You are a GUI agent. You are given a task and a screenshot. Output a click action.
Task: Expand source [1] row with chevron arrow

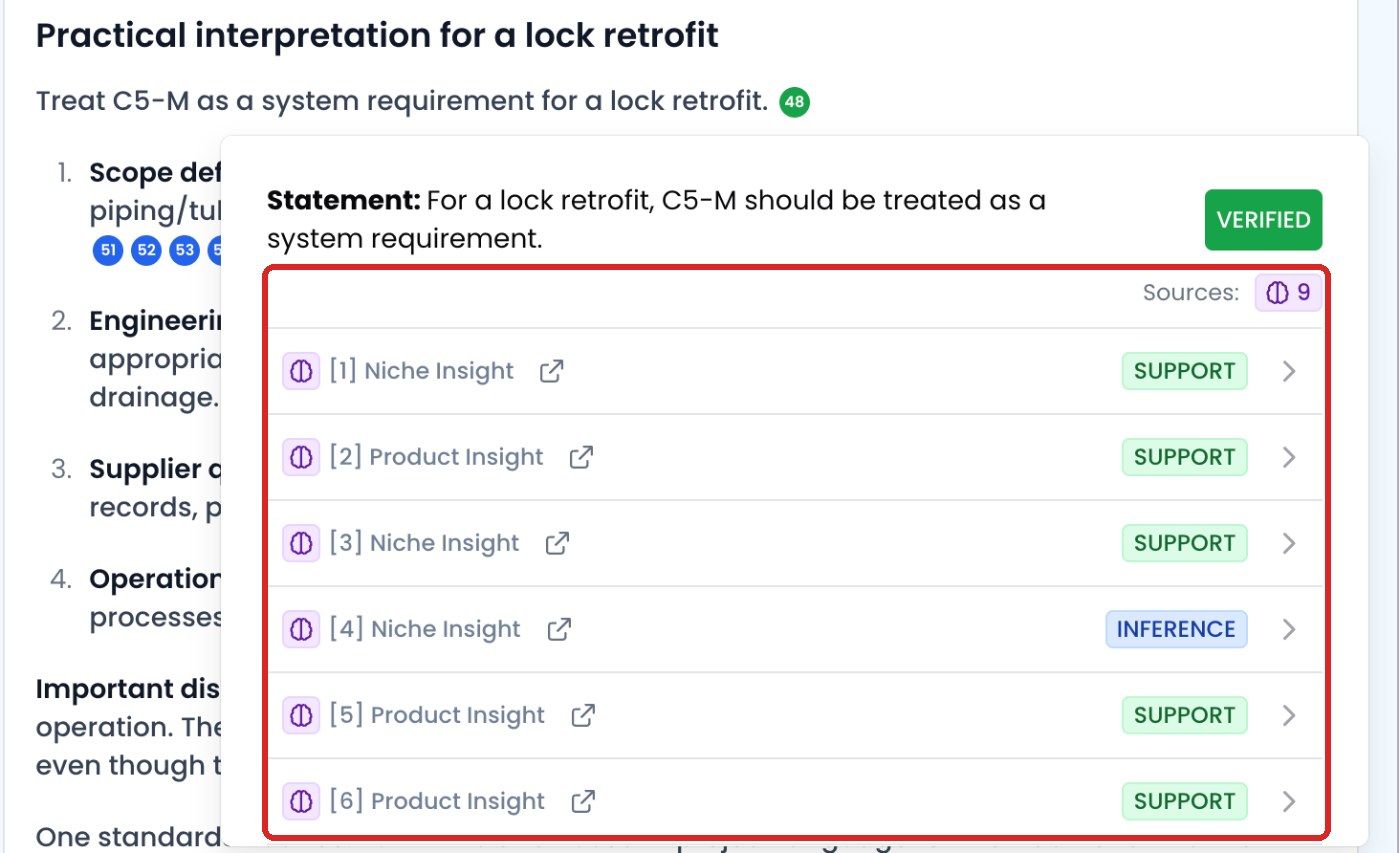(x=1289, y=371)
